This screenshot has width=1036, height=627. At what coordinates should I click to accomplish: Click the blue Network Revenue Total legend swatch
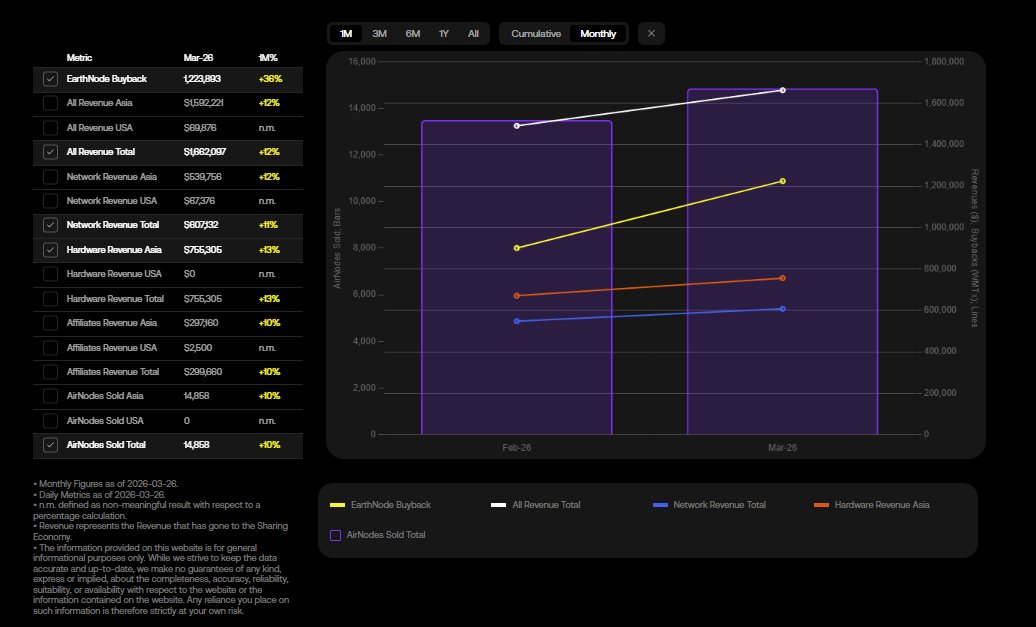point(660,505)
